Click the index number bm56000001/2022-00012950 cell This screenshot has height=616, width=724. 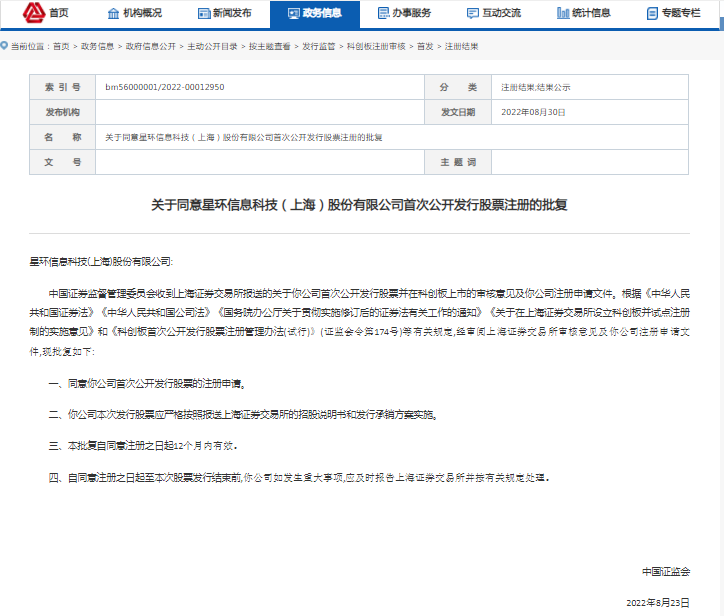165,87
